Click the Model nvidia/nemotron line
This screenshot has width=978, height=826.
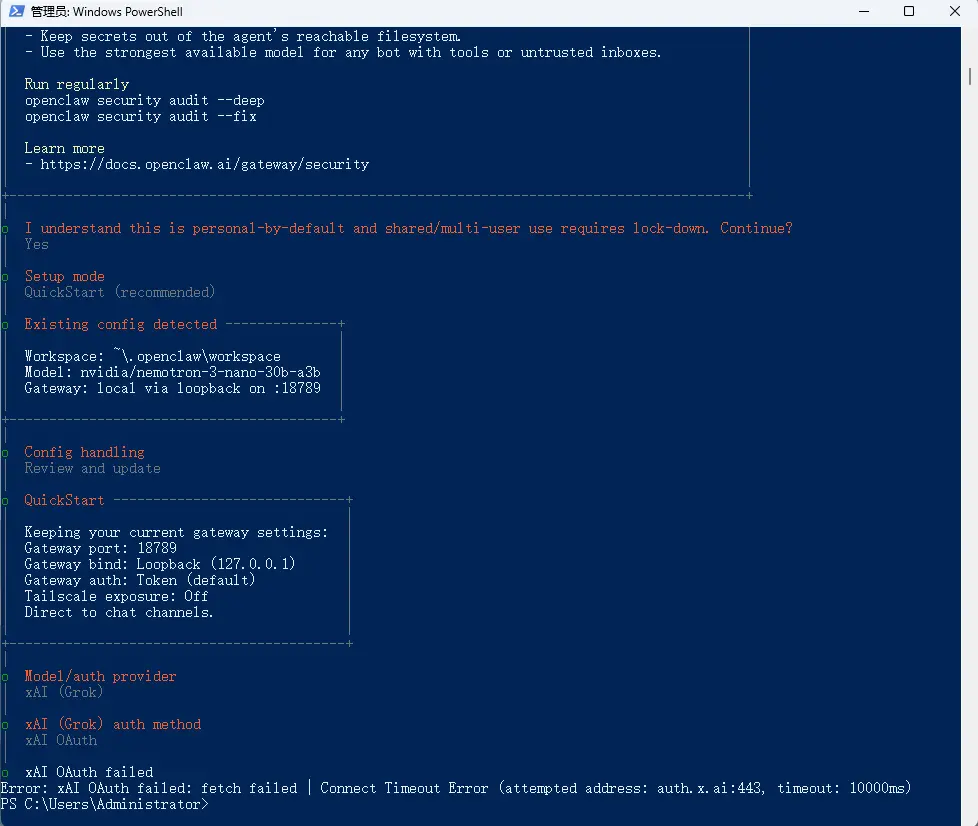[172, 372]
